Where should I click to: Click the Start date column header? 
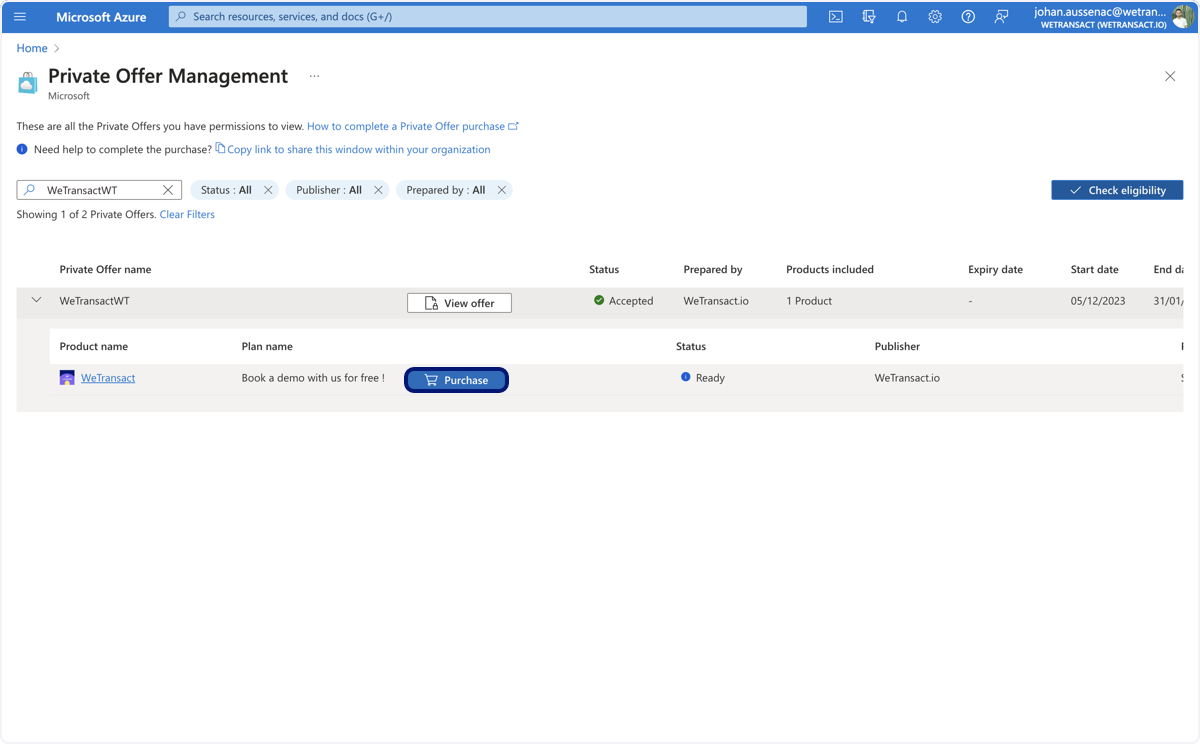(x=1094, y=269)
